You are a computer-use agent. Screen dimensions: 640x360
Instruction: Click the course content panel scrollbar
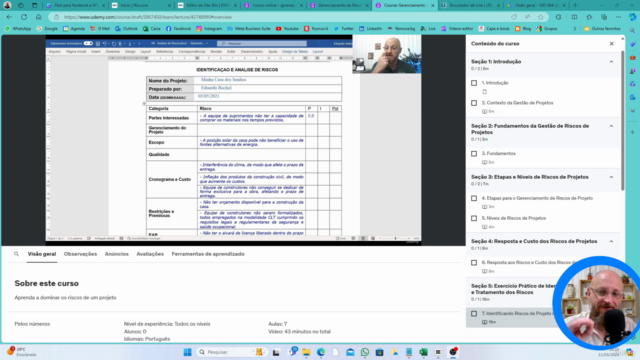[622, 120]
